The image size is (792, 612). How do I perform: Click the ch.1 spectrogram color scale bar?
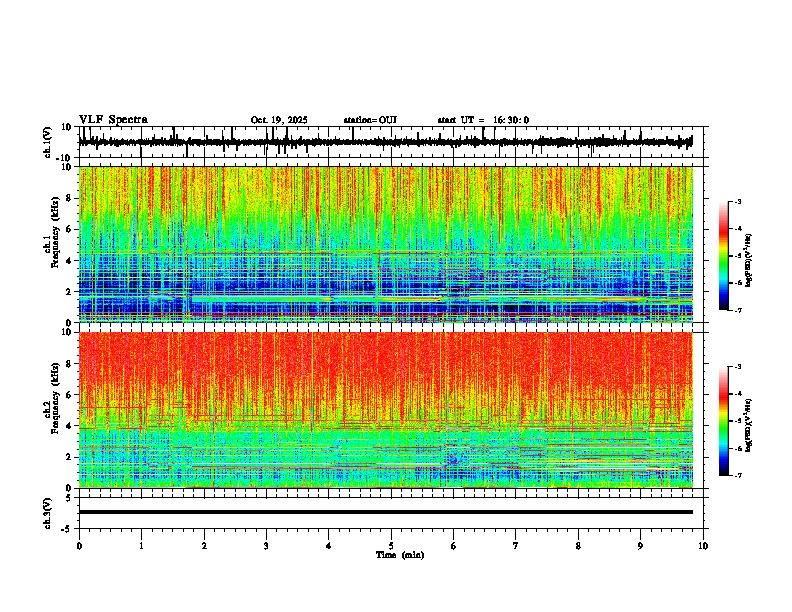point(724,256)
